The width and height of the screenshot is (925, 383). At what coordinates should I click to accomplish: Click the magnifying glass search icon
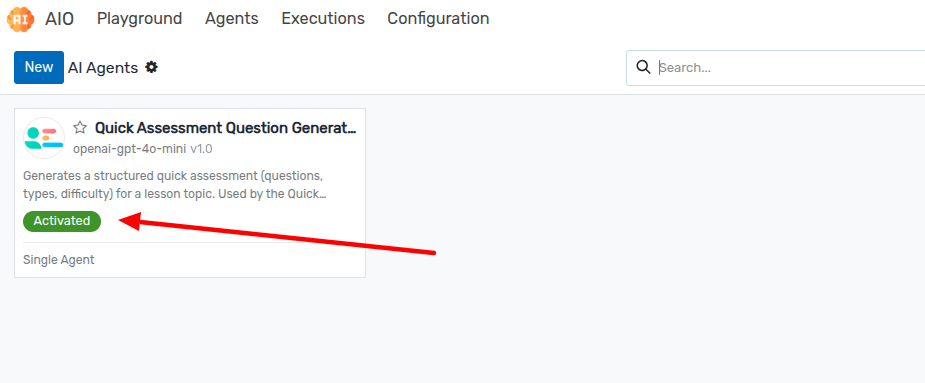click(644, 67)
